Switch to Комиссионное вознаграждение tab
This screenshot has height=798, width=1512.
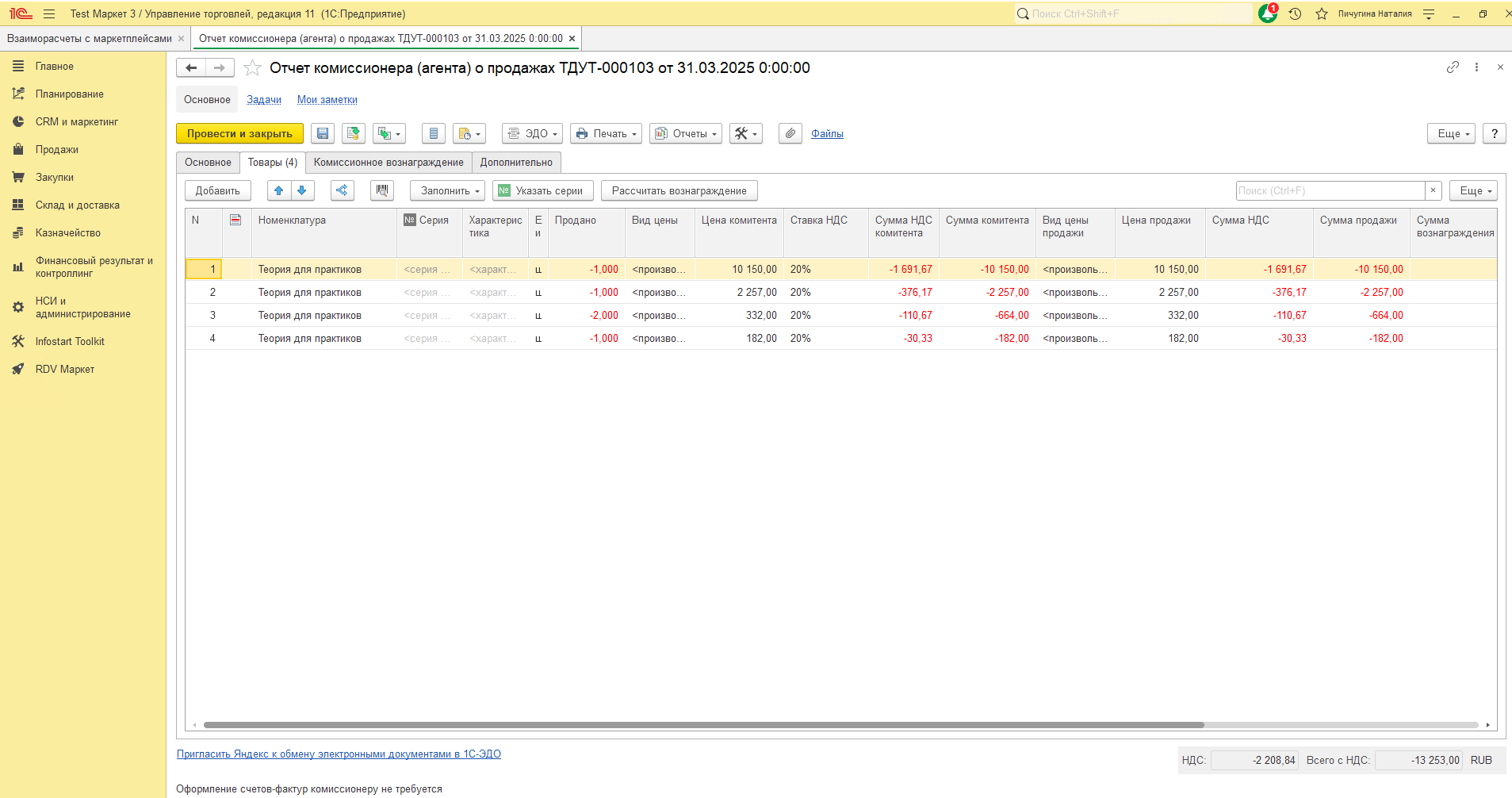click(x=389, y=163)
